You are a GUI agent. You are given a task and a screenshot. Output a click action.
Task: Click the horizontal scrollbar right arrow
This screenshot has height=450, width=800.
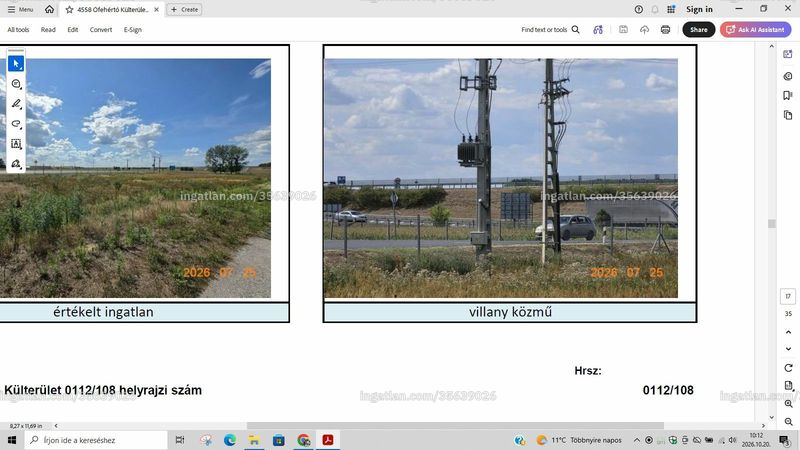(763, 426)
